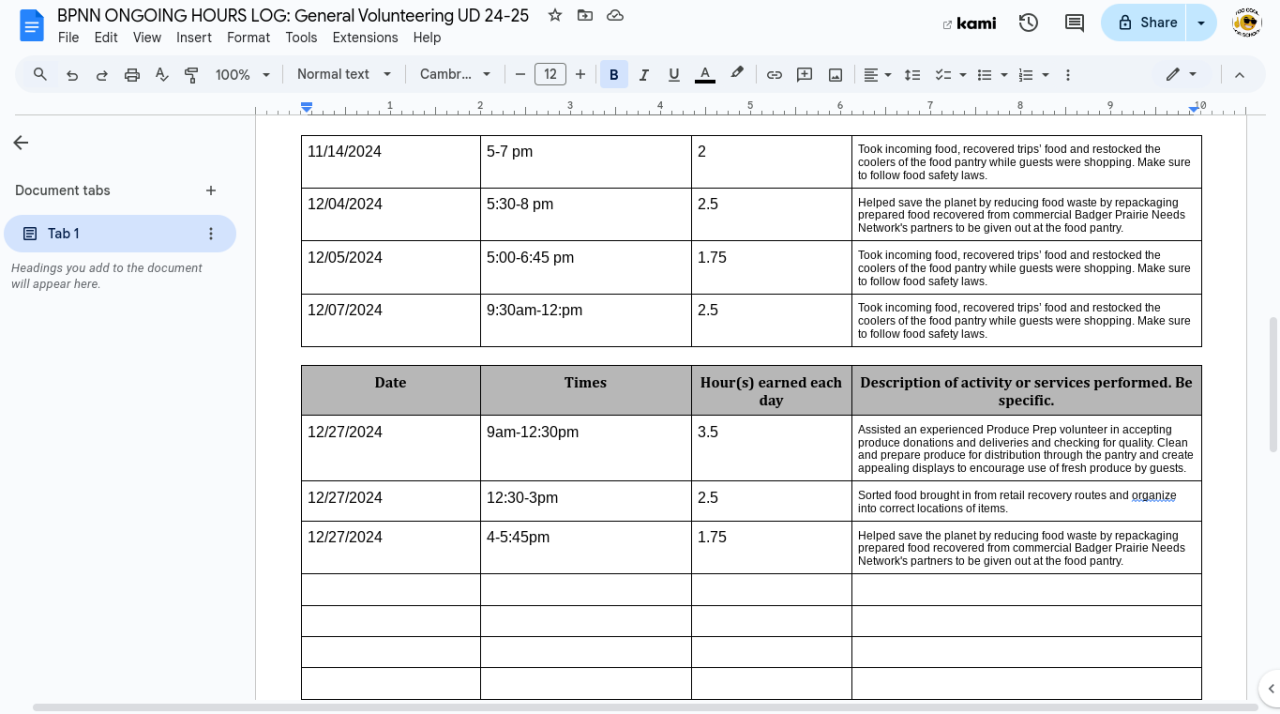Open Kami extension link
The height and width of the screenshot is (714, 1280).
[969, 23]
